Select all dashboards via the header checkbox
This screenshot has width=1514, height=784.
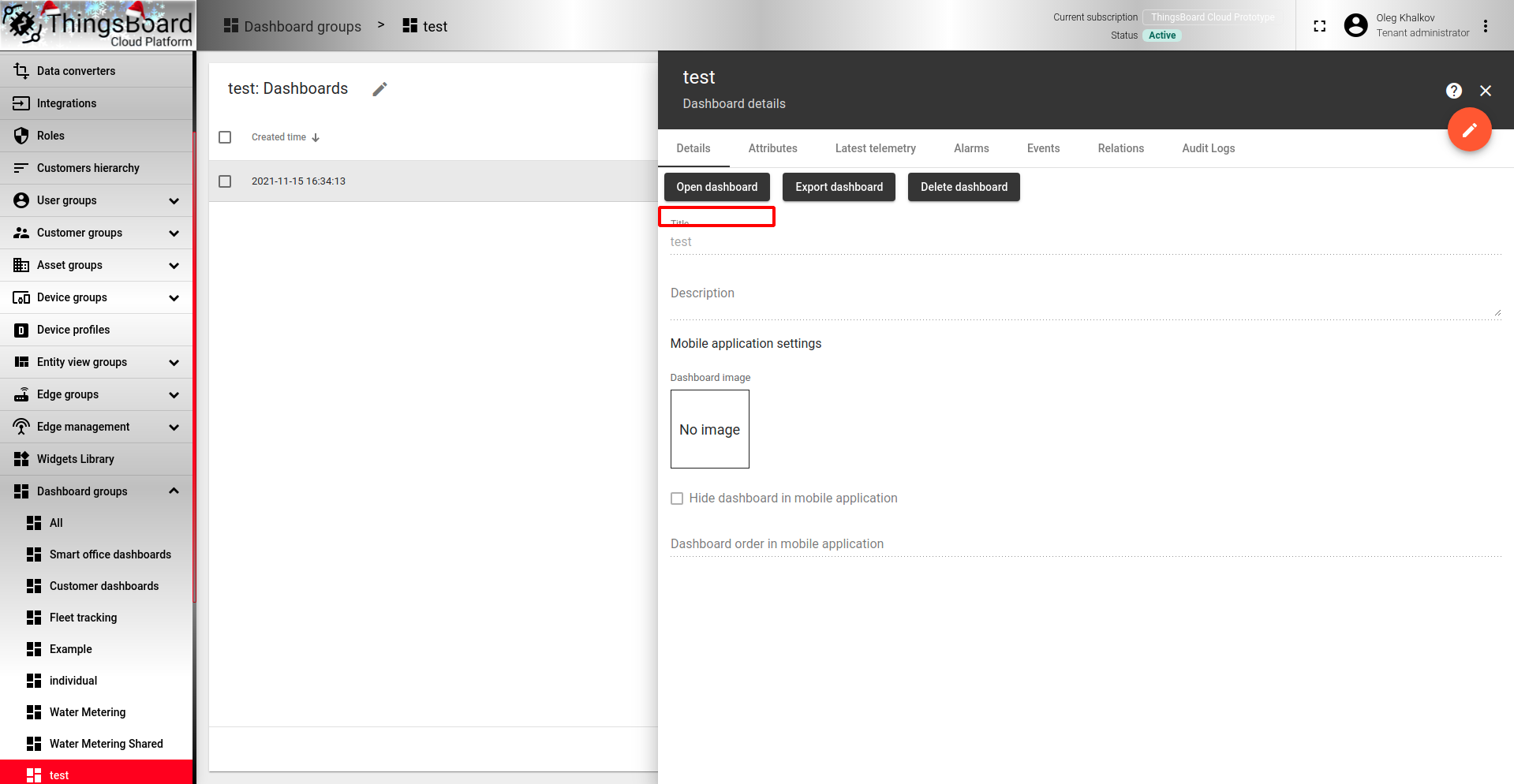coord(225,136)
